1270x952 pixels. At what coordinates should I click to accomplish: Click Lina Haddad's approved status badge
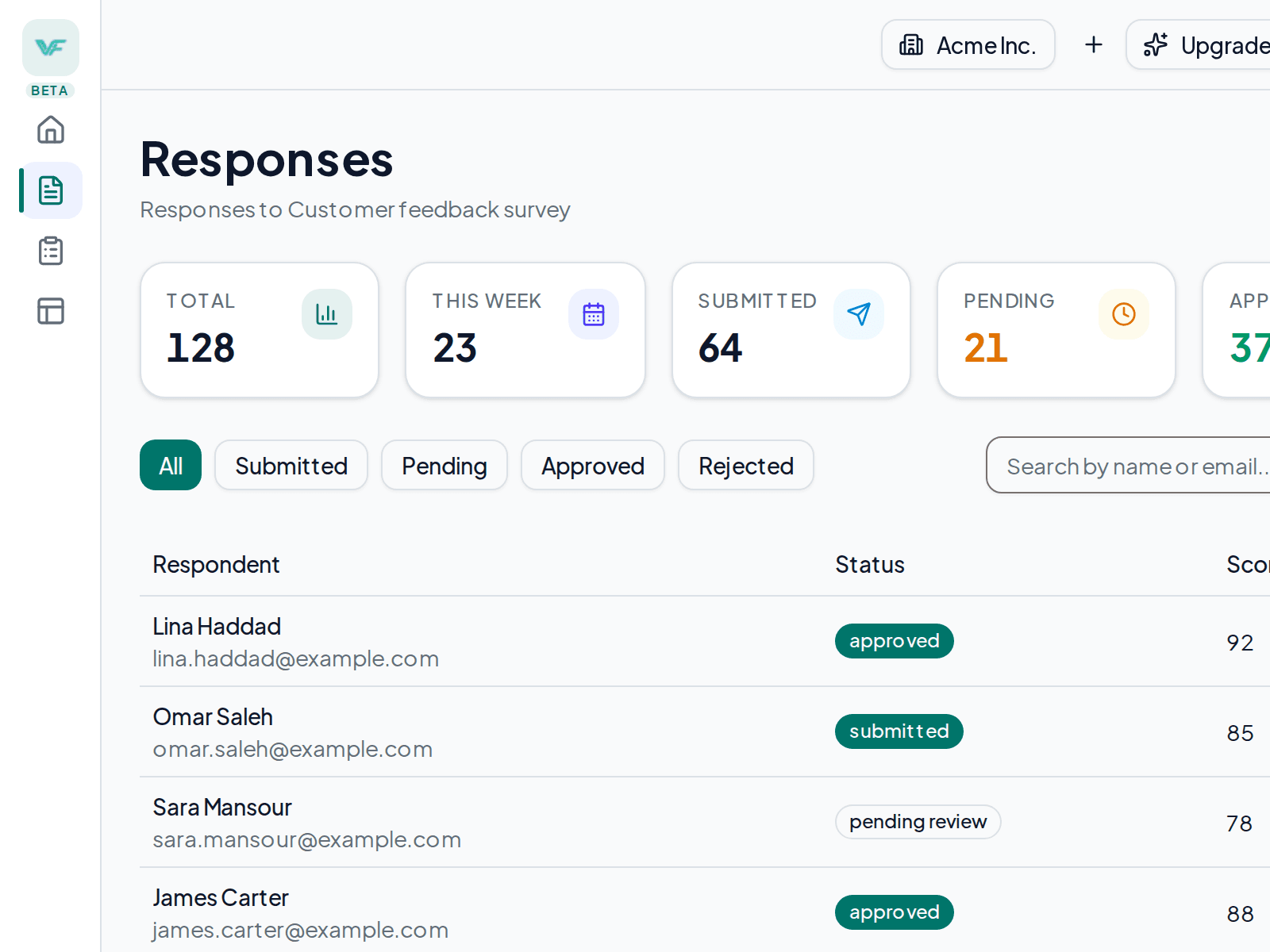(x=895, y=641)
